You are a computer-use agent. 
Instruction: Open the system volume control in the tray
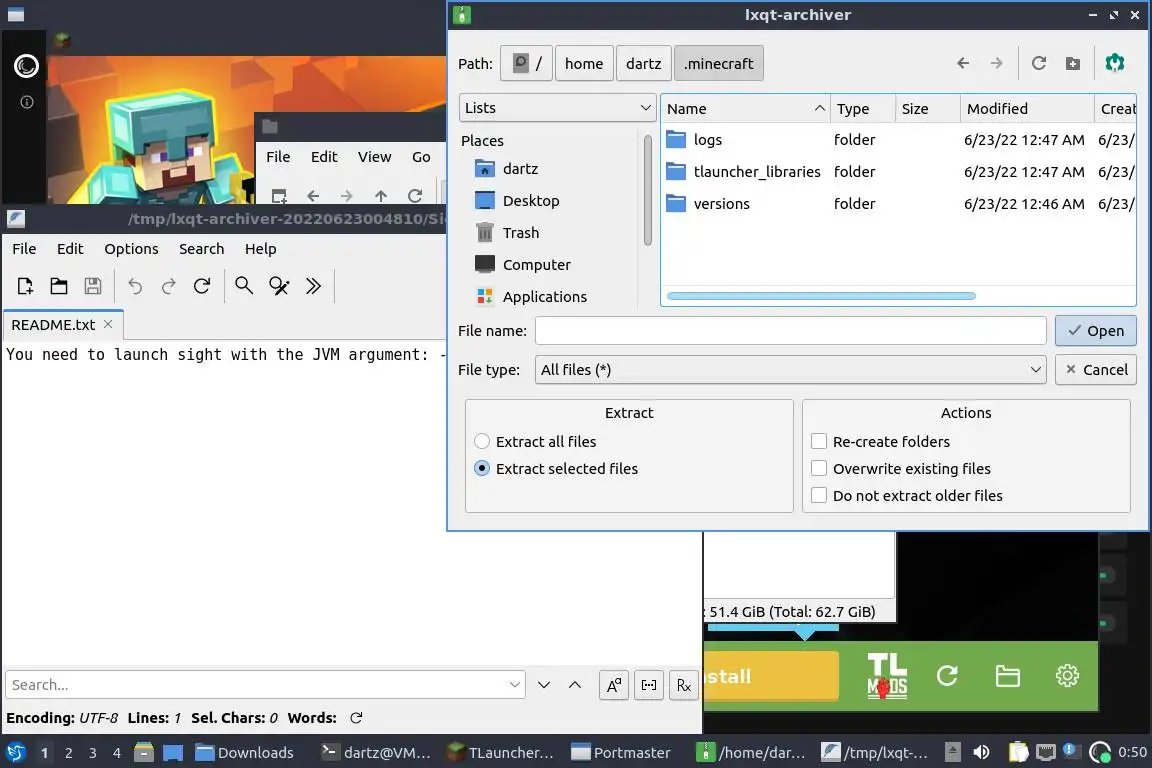(981, 752)
